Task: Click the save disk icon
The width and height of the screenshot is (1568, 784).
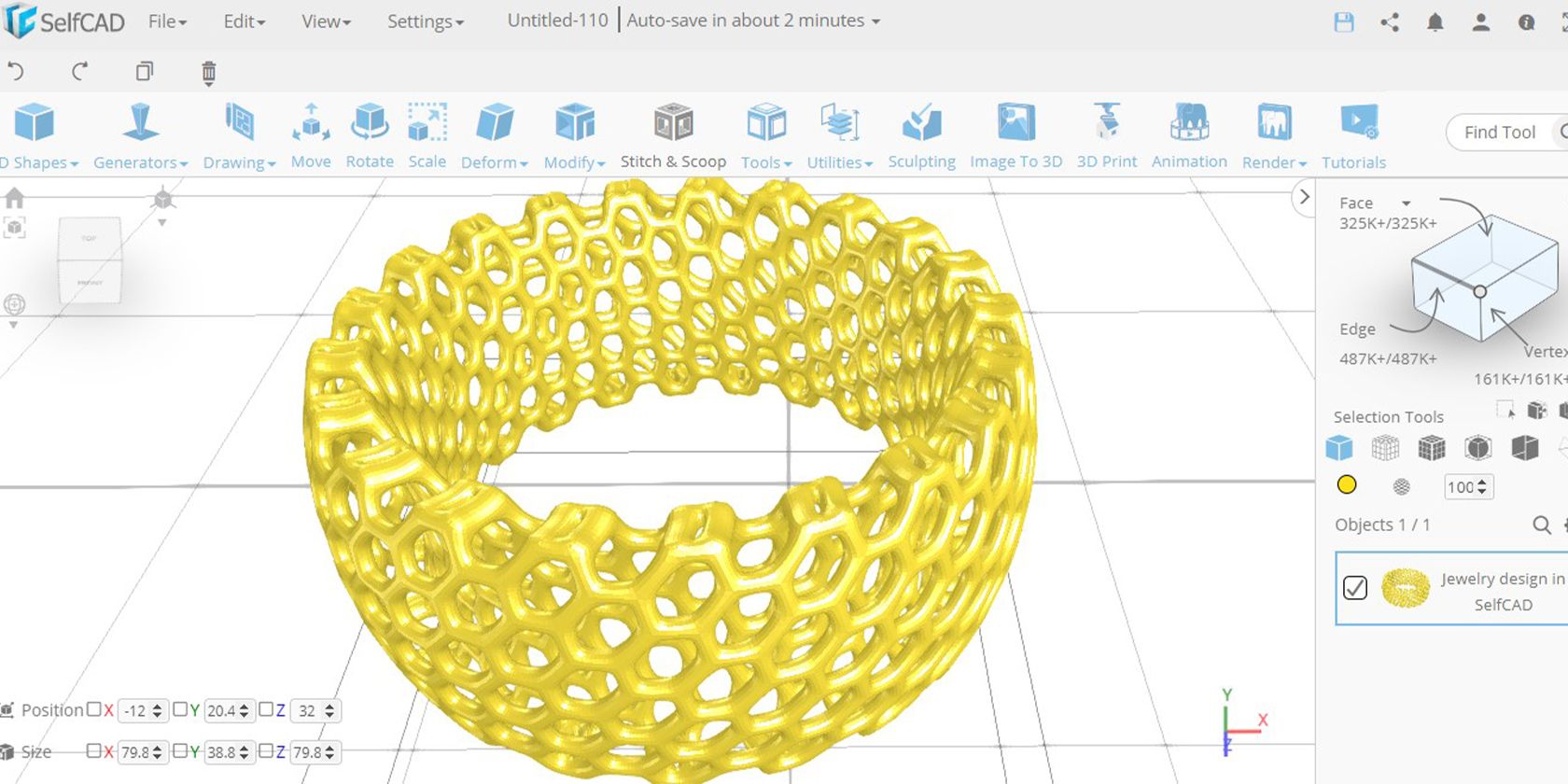Action: tap(1344, 22)
